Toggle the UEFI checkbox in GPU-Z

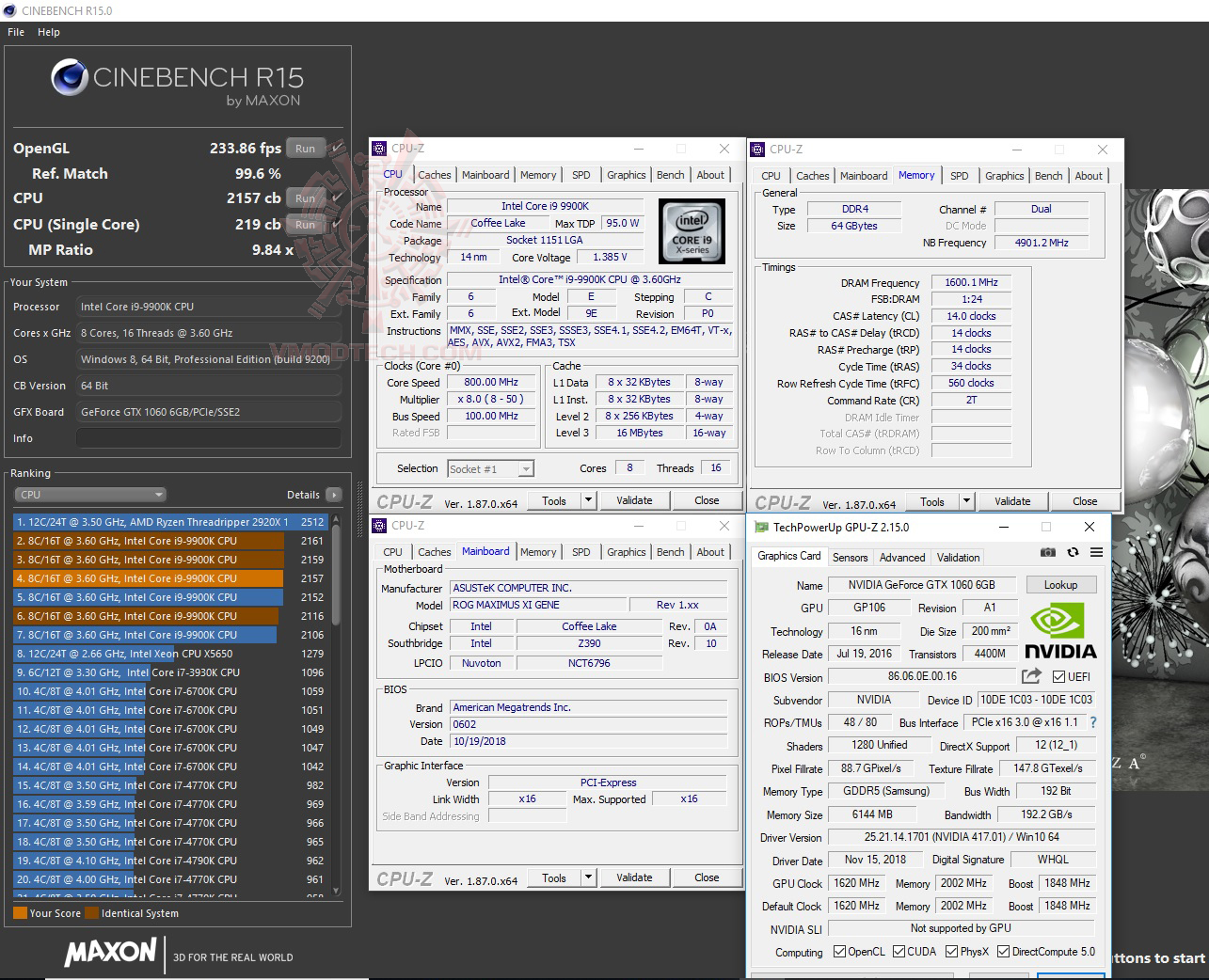coord(1058,676)
